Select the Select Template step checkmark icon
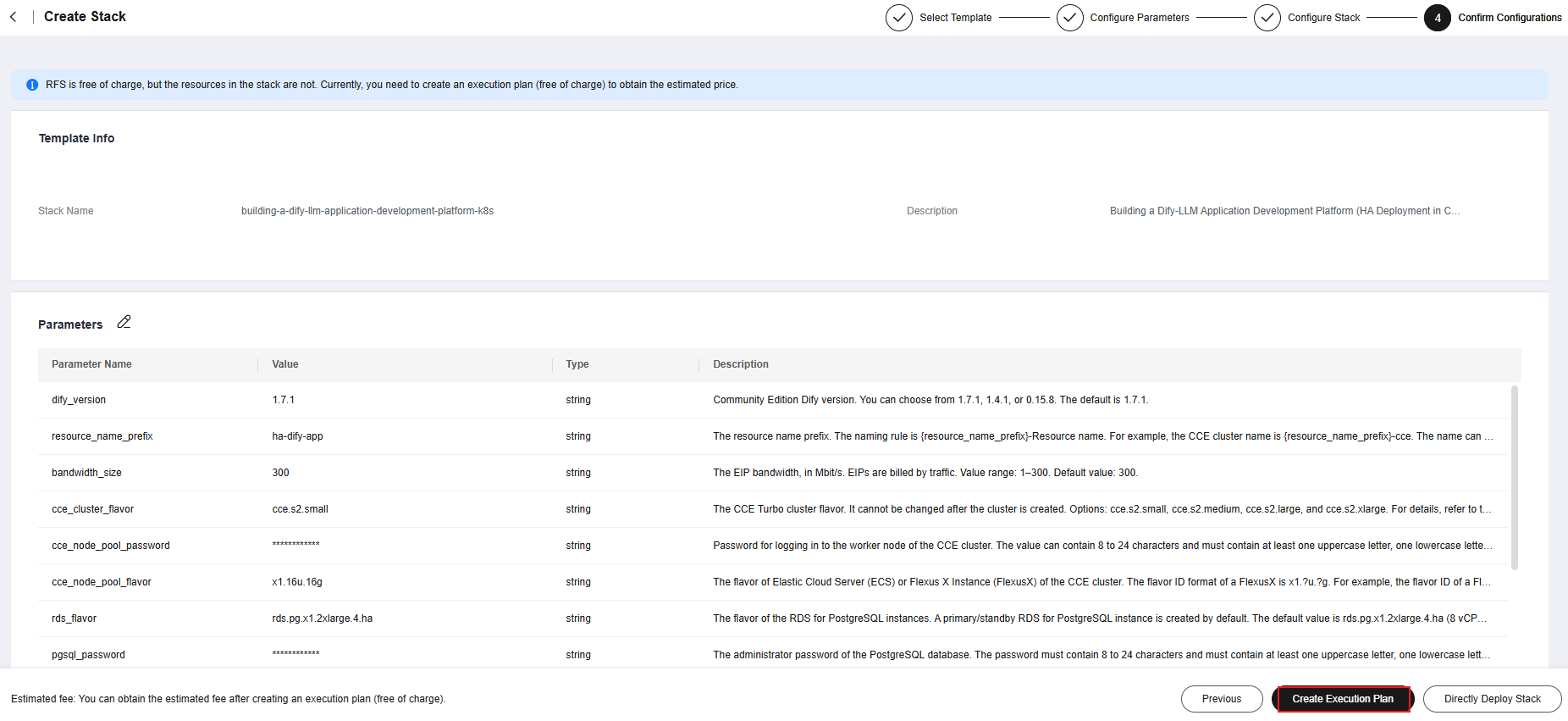 click(x=899, y=17)
